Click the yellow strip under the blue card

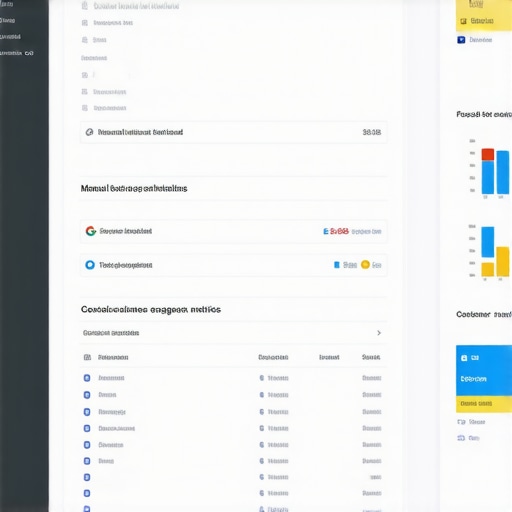click(x=484, y=404)
